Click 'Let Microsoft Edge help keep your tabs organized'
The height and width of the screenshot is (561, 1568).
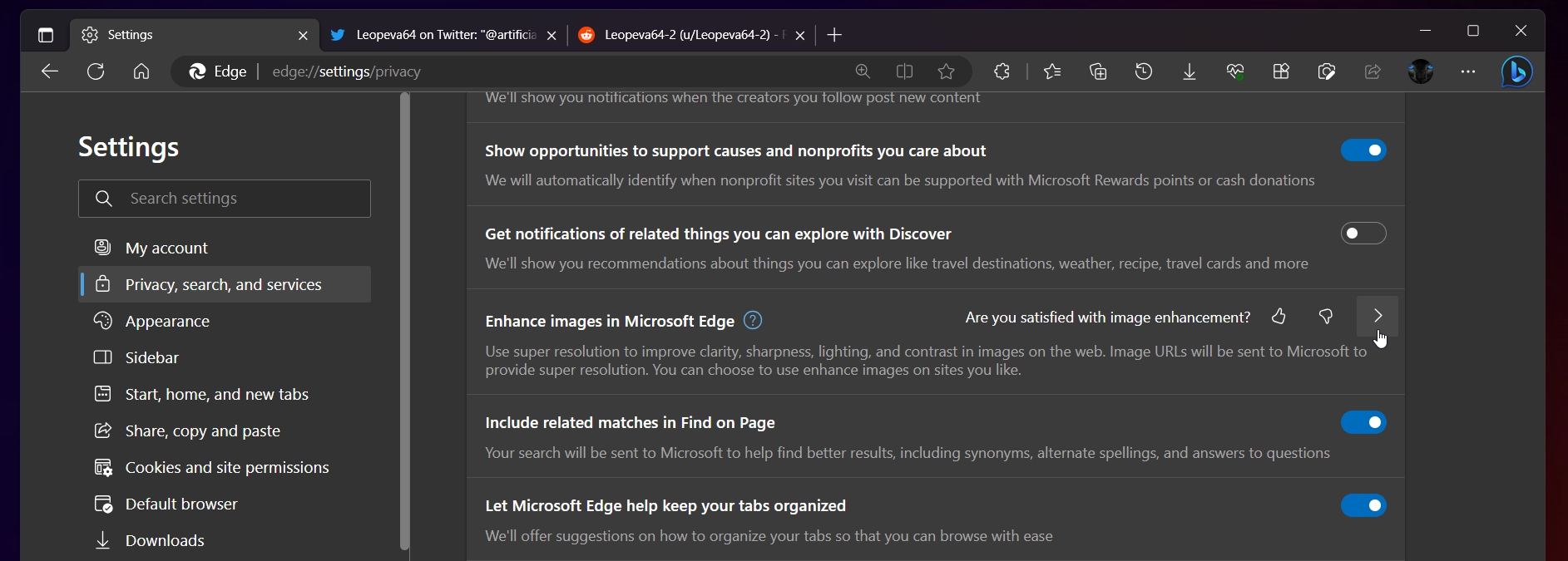click(665, 505)
